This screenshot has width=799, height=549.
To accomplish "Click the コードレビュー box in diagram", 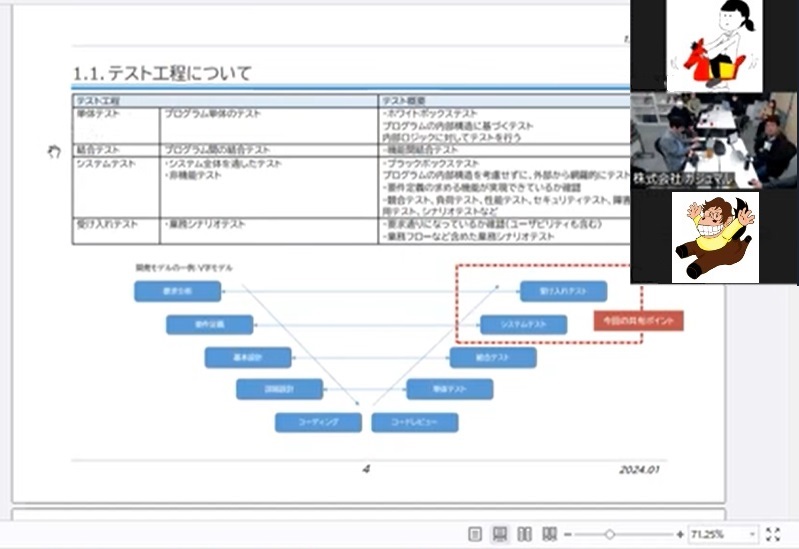I will pos(414,422).
